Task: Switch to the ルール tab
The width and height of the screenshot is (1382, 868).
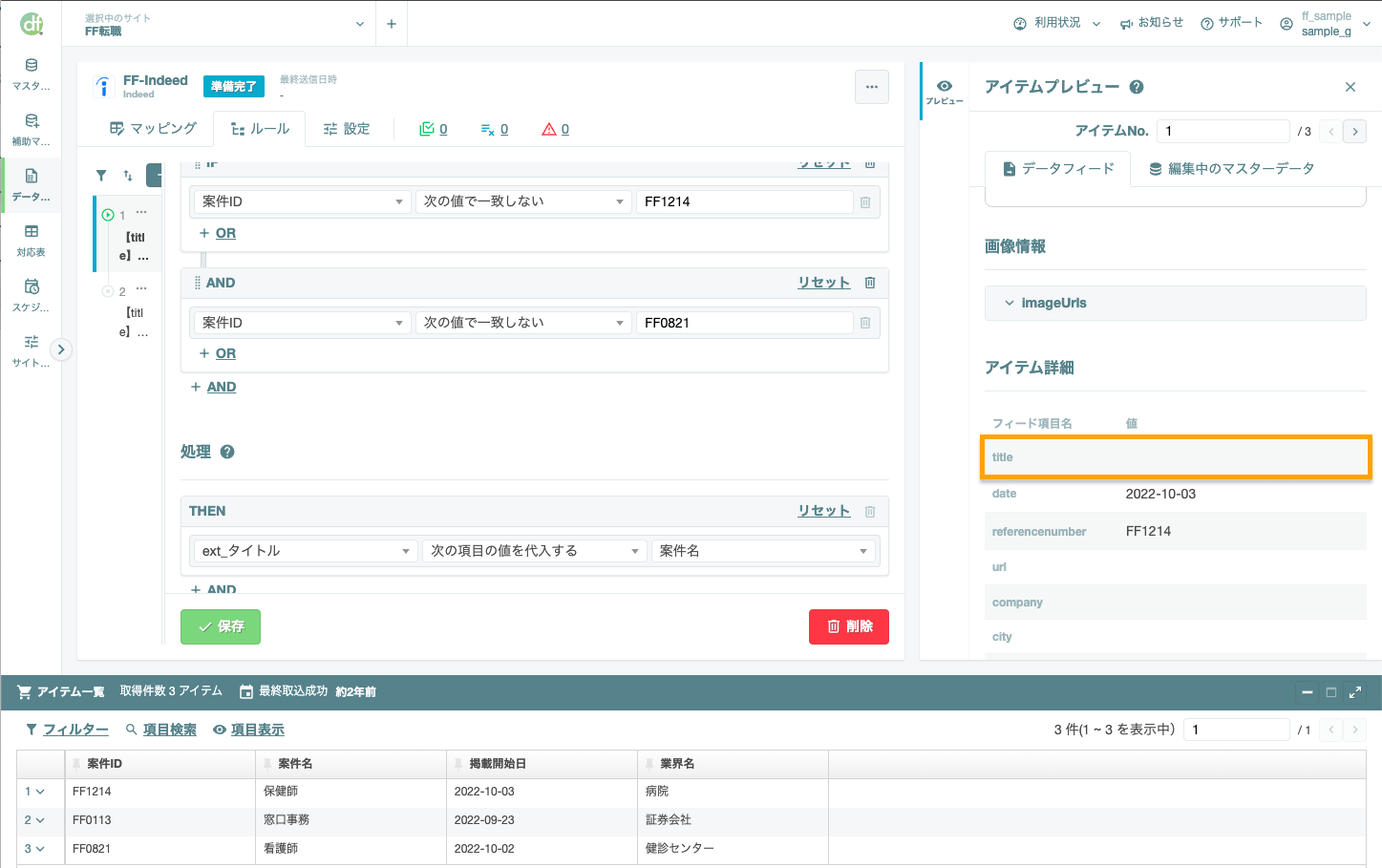Action: [x=260, y=129]
